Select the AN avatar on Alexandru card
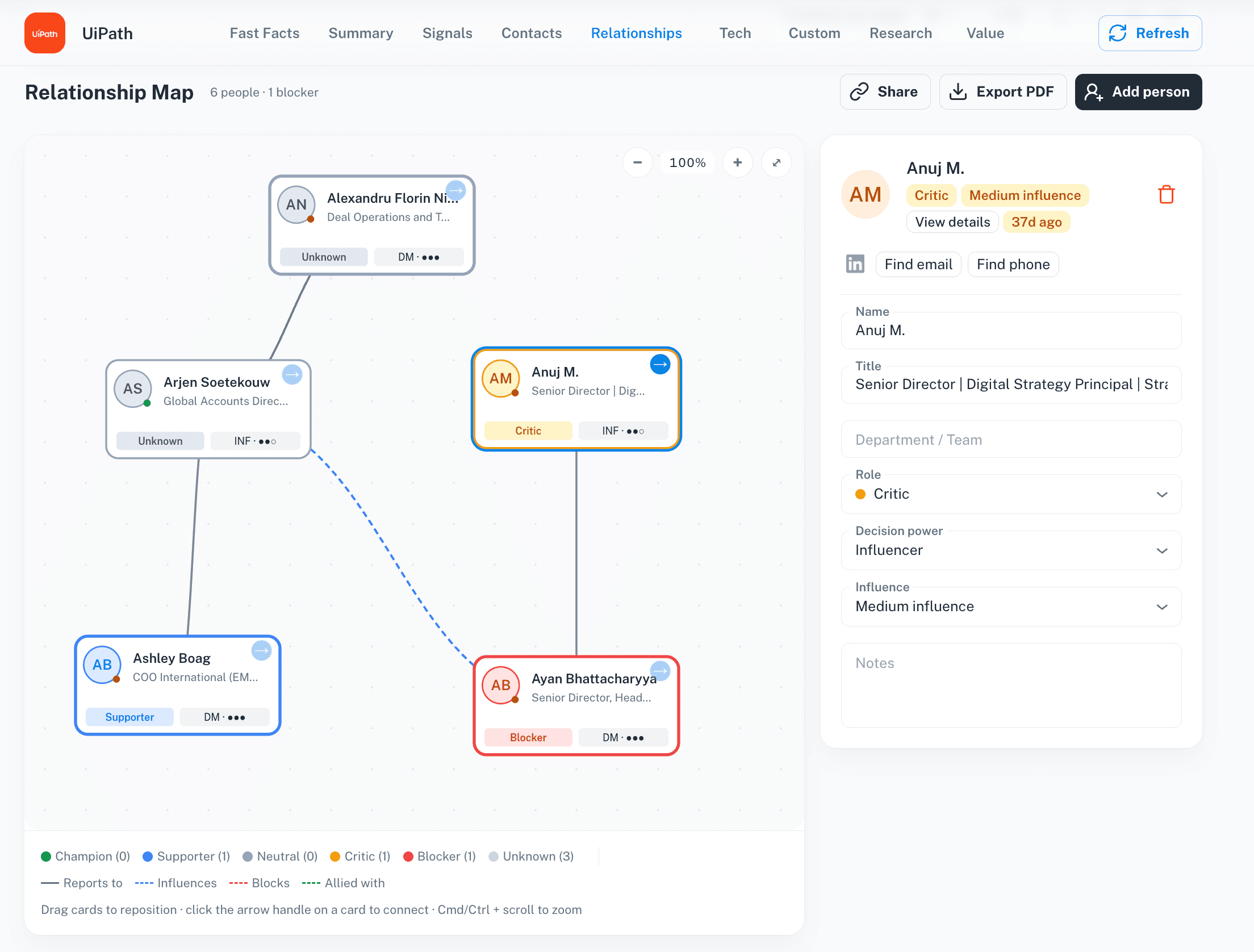The image size is (1254, 952). pos(296,204)
